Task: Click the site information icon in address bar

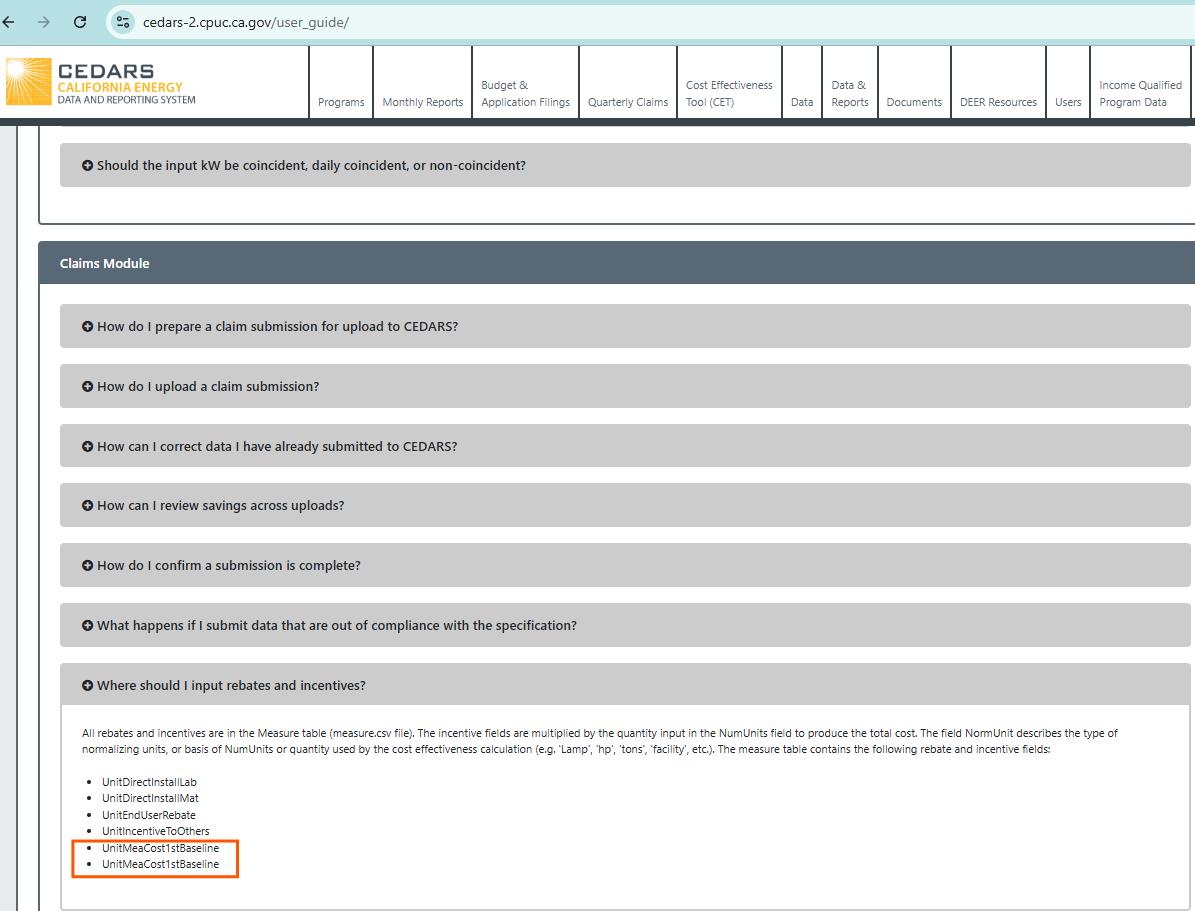Action: pyautogui.click(x=122, y=22)
